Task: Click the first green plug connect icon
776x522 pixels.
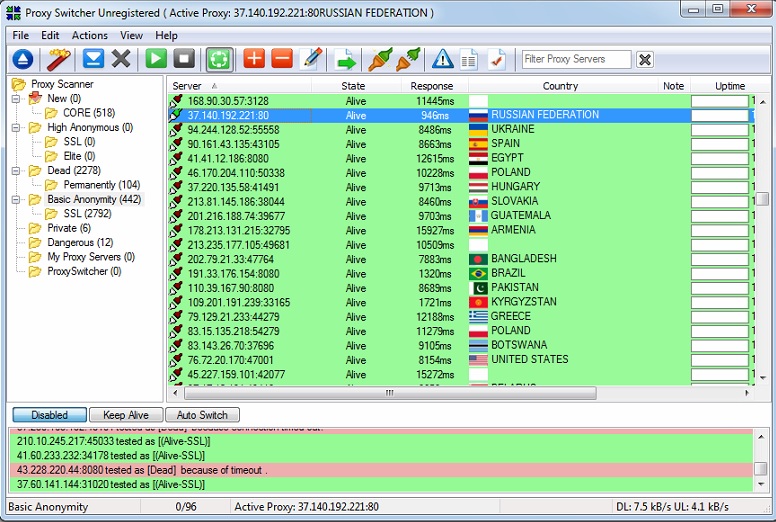Action: 380,59
